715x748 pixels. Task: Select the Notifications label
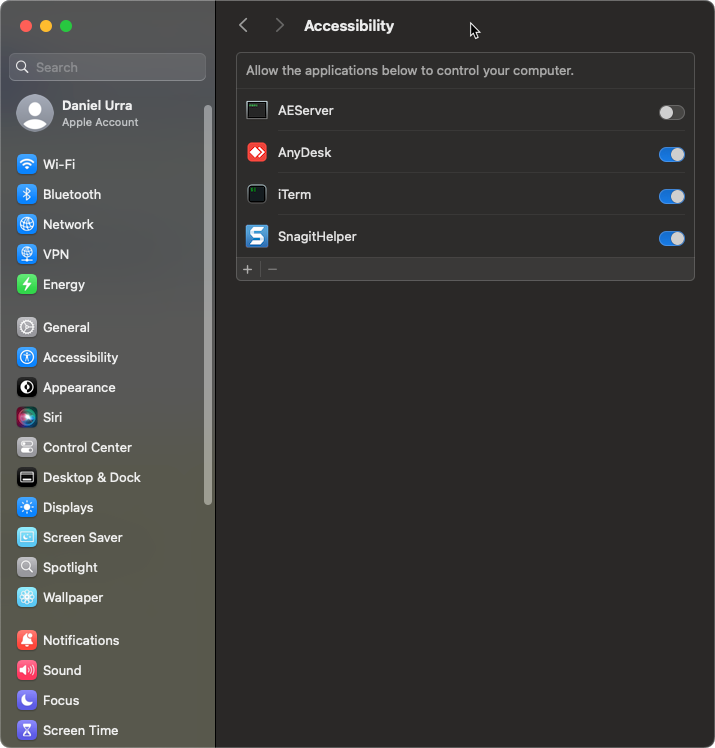click(81, 641)
